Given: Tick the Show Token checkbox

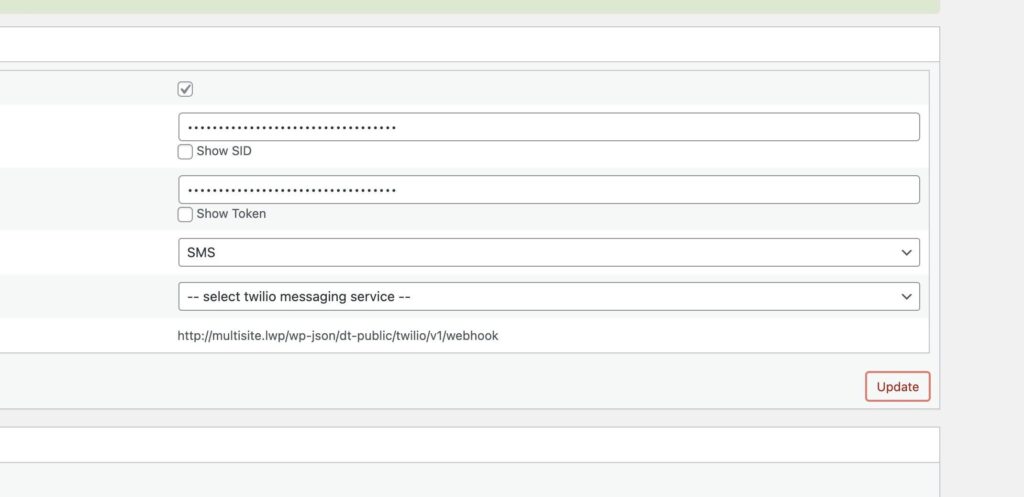Looking at the screenshot, I should tap(185, 214).
